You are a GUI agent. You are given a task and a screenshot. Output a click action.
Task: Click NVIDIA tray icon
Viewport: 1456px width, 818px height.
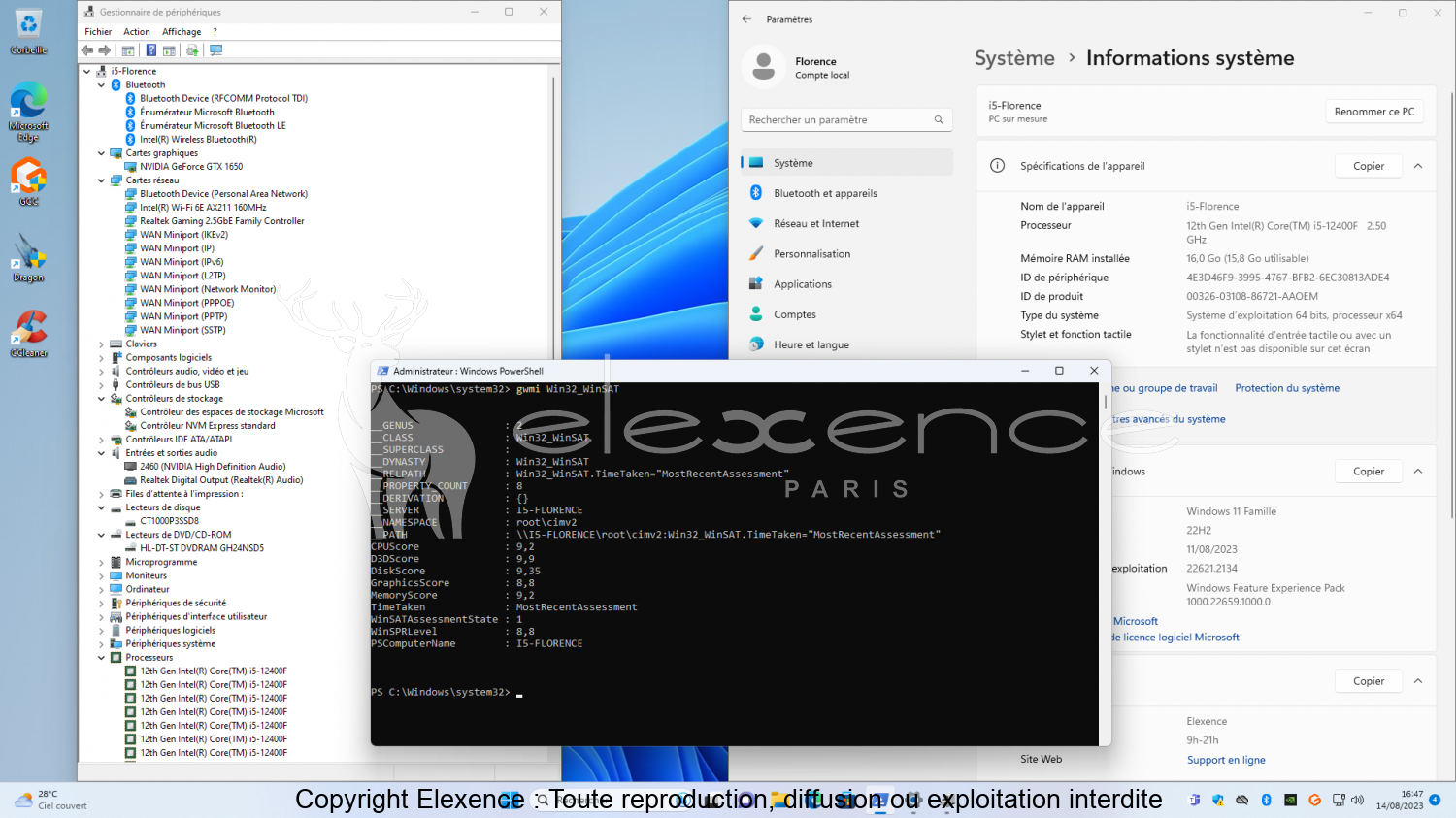[1290, 801]
